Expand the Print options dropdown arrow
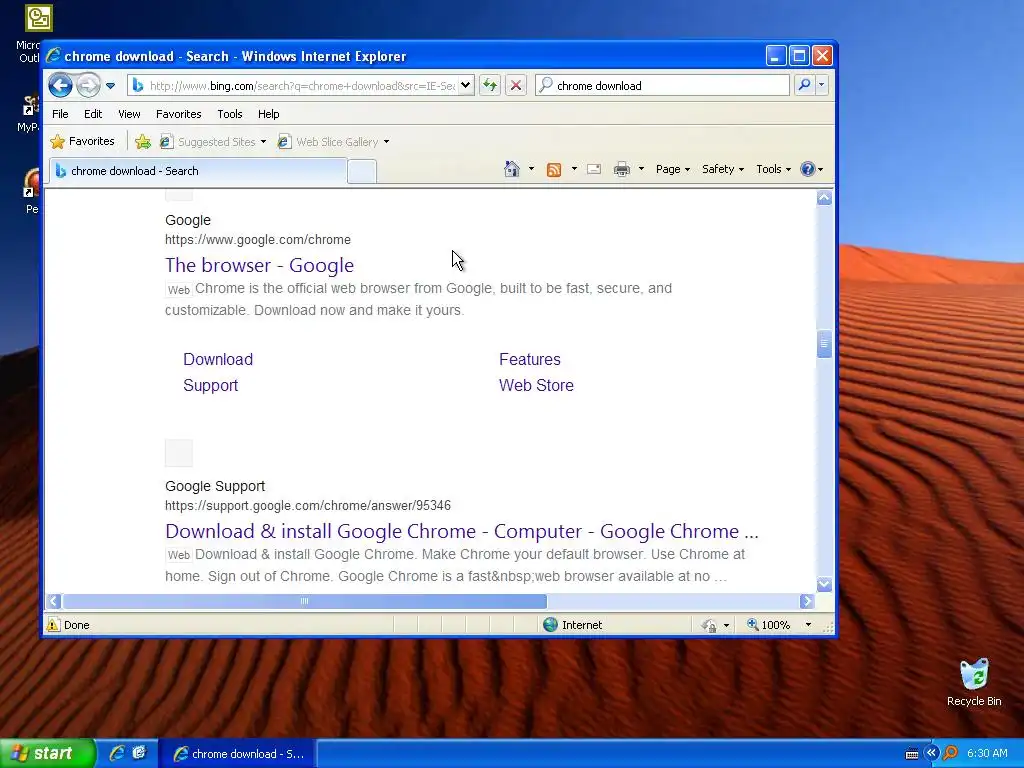1024x768 pixels. [641, 169]
